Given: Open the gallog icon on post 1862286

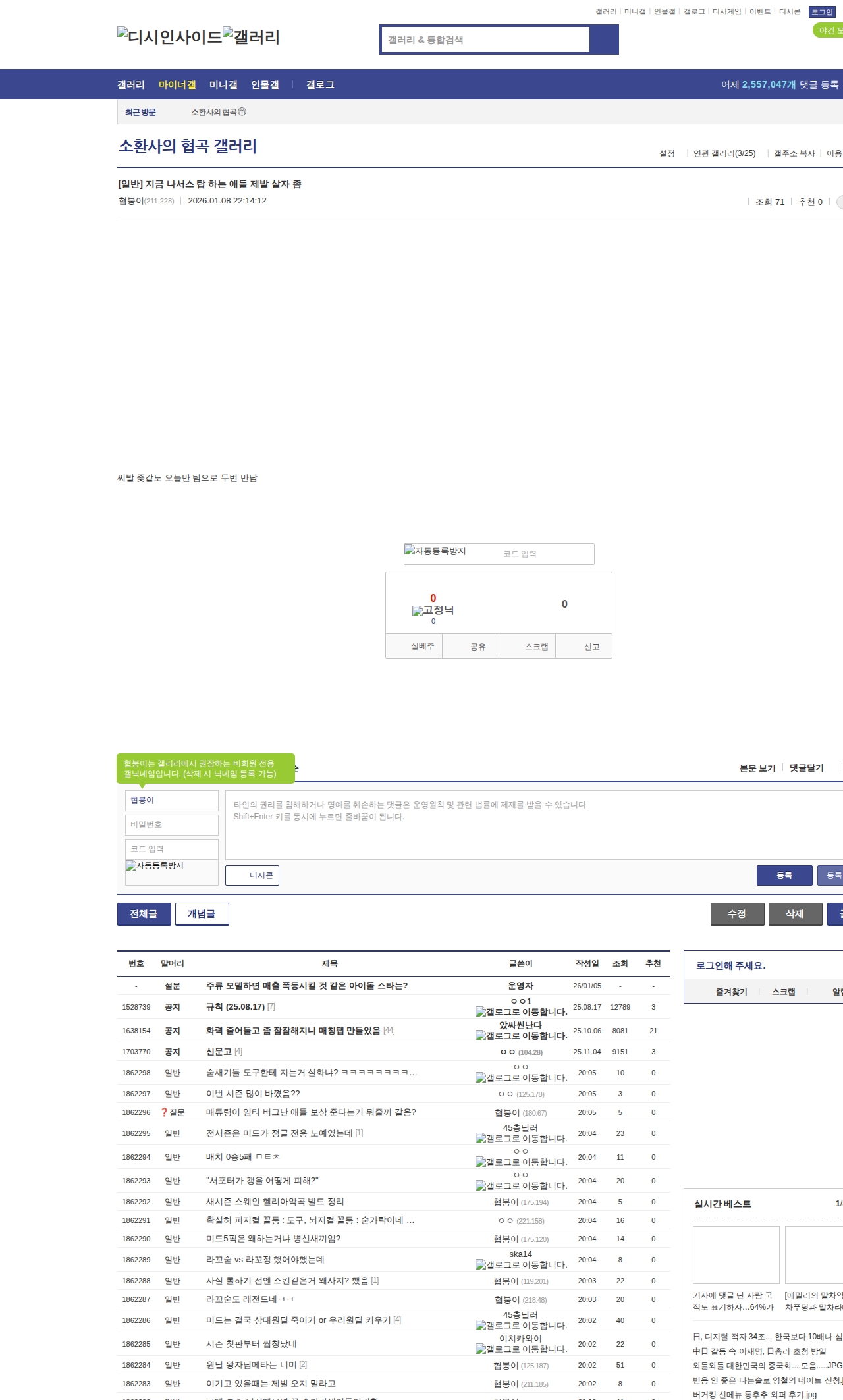Looking at the screenshot, I should point(521,1326).
